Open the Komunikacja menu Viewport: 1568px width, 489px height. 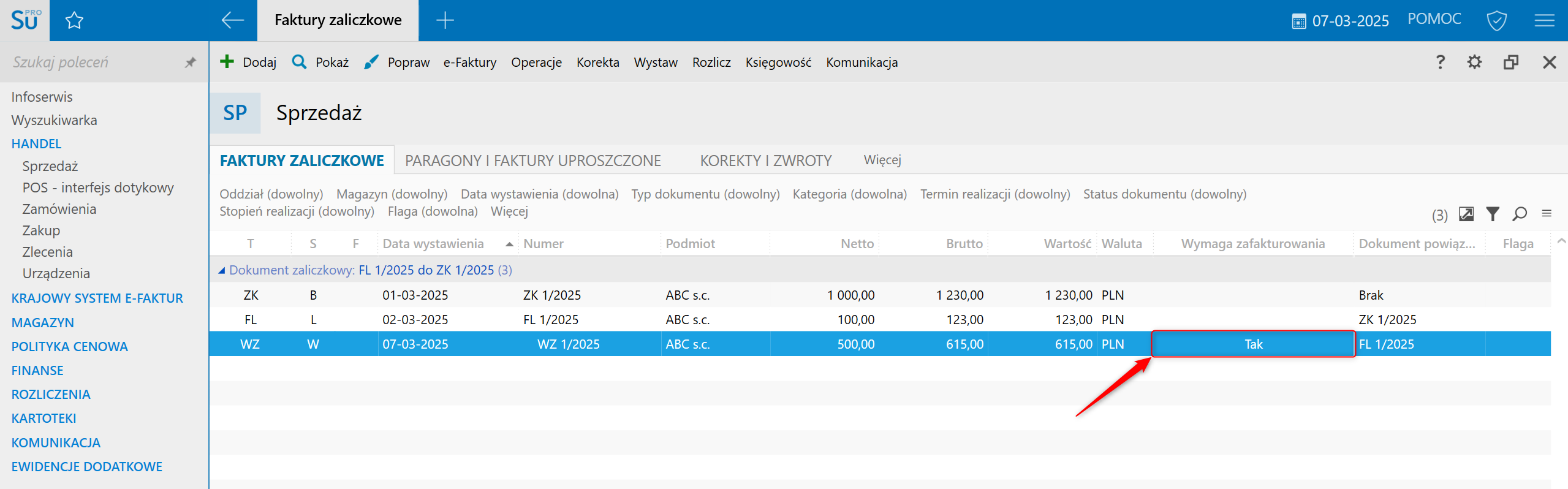(x=862, y=62)
